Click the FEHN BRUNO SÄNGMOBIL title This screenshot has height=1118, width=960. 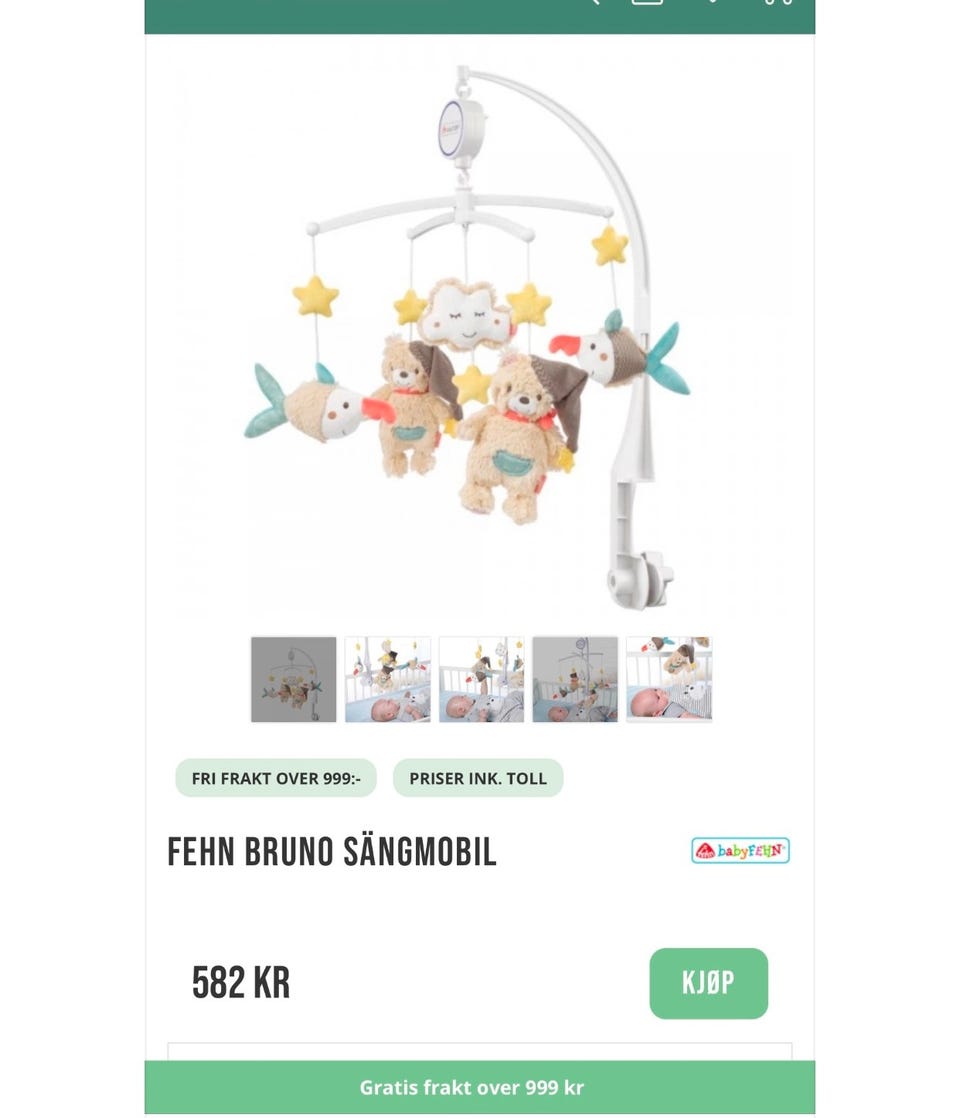point(332,852)
